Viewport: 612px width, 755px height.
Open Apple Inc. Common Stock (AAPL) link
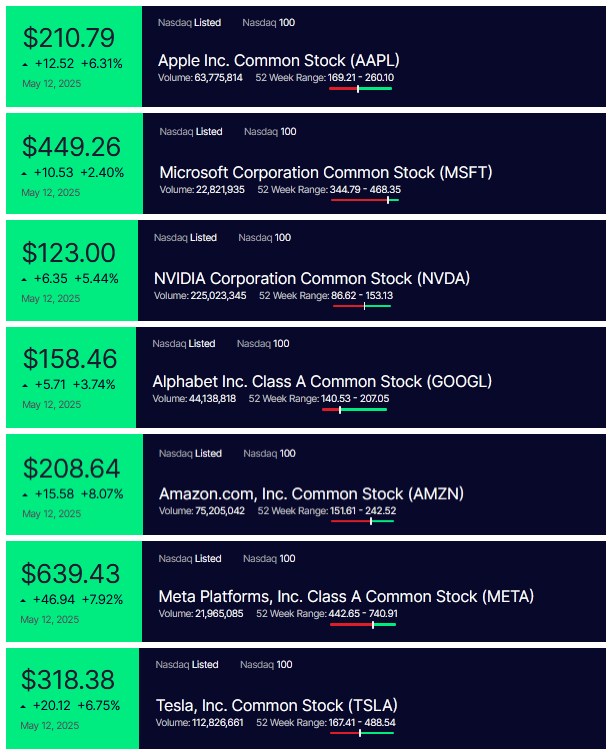[278, 61]
